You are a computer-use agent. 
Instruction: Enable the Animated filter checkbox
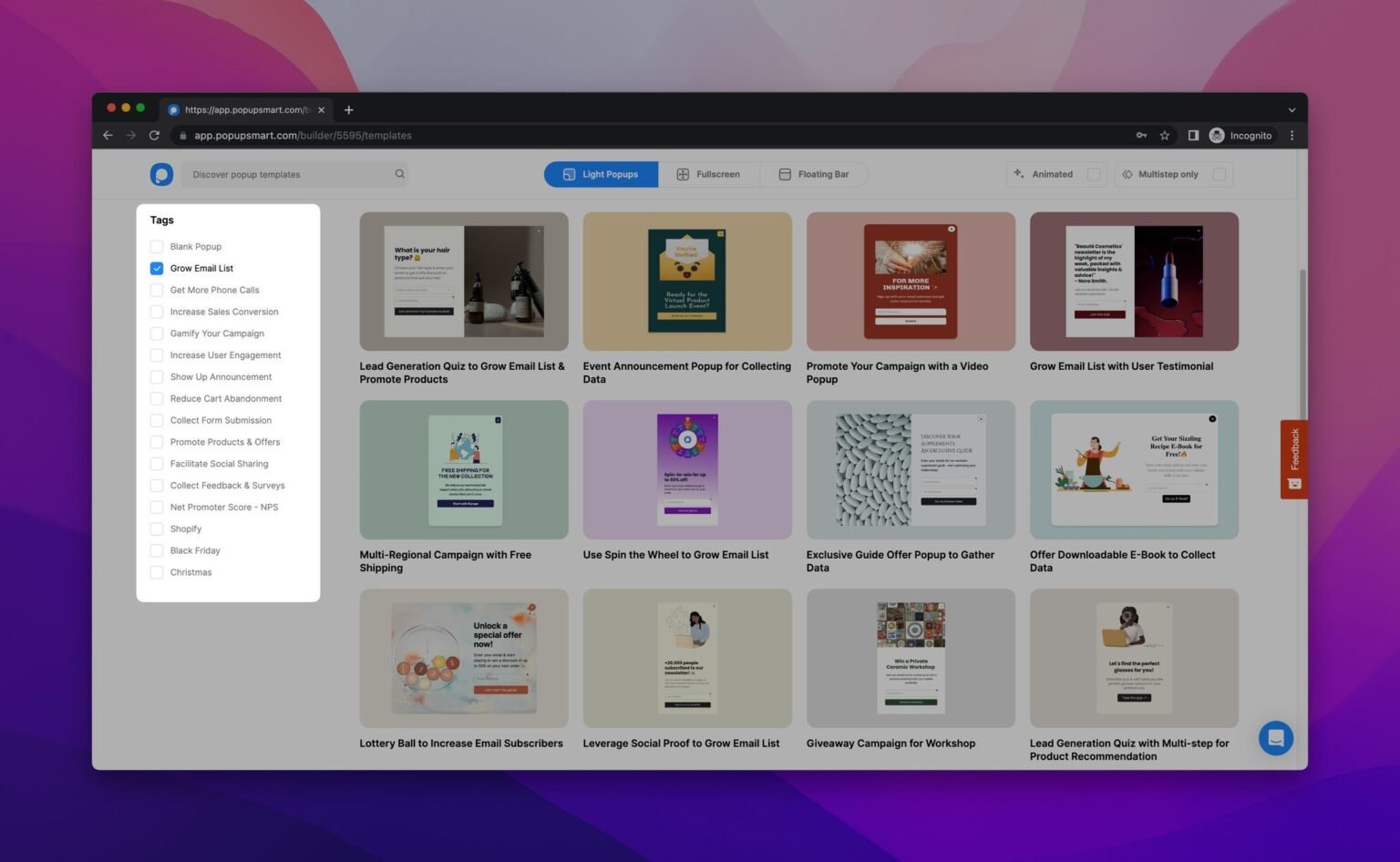pyautogui.click(x=1093, y=174)
